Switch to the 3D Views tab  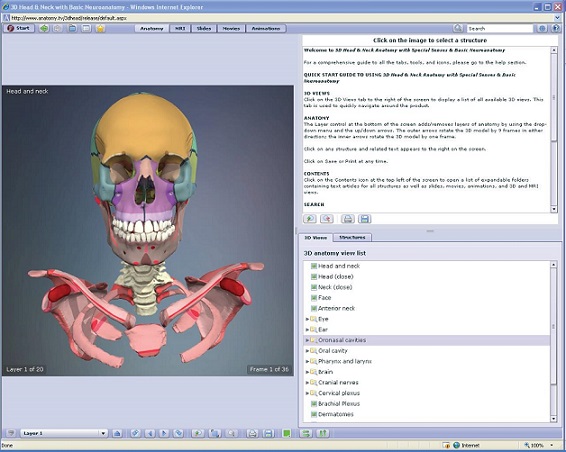(x=315, y=238)
